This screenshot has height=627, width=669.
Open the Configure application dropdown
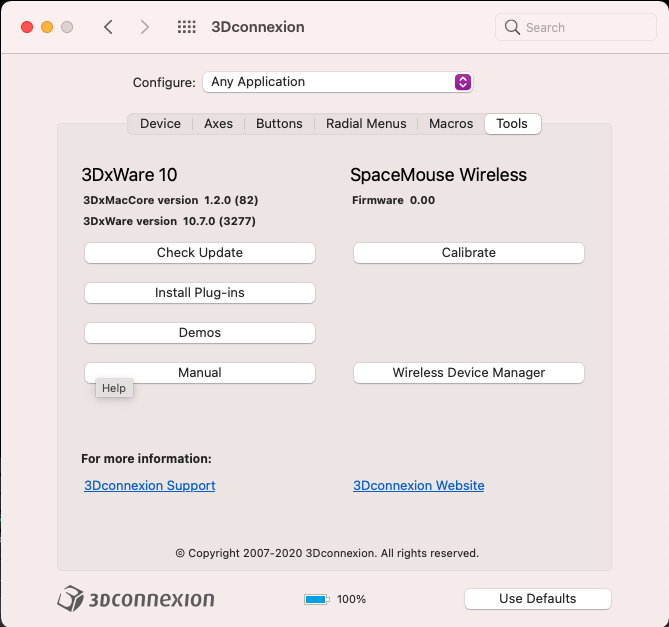click(337, 82)
